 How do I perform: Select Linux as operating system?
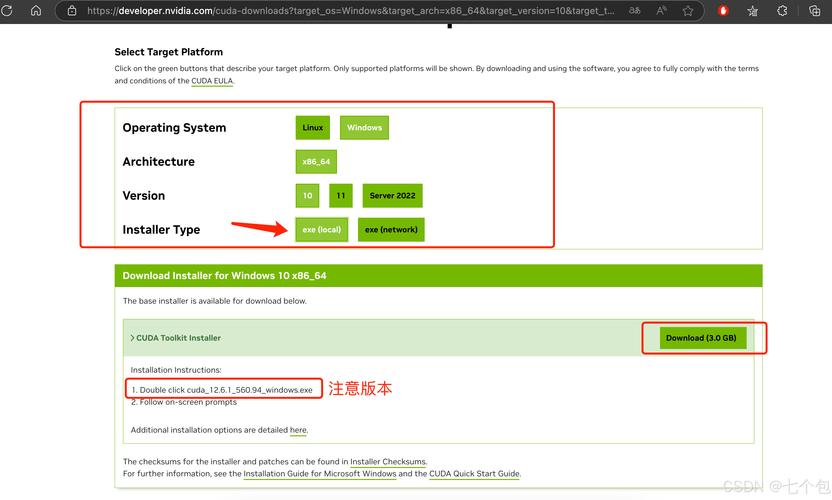coord(313,127)
